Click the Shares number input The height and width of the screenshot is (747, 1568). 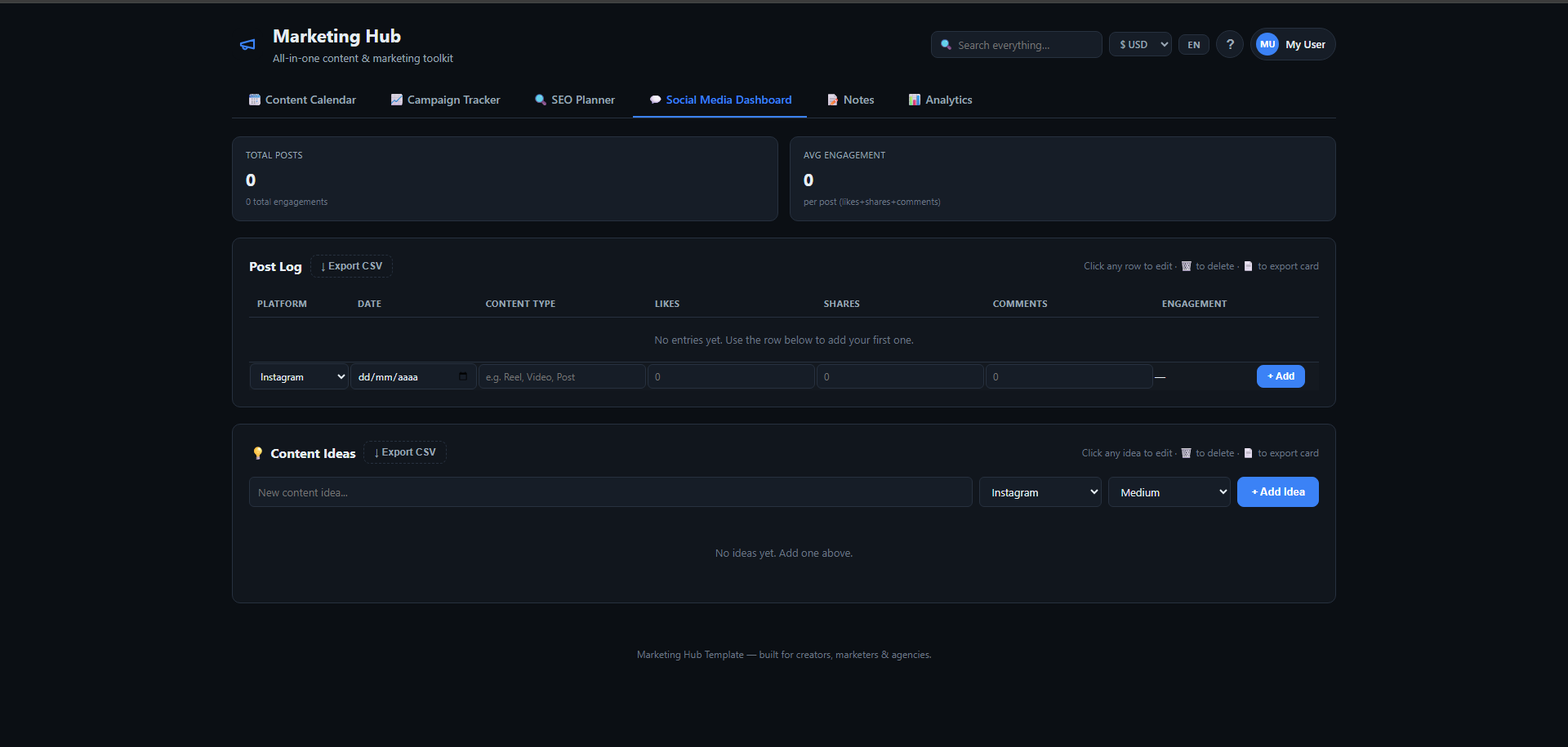[x=900, y=376]
